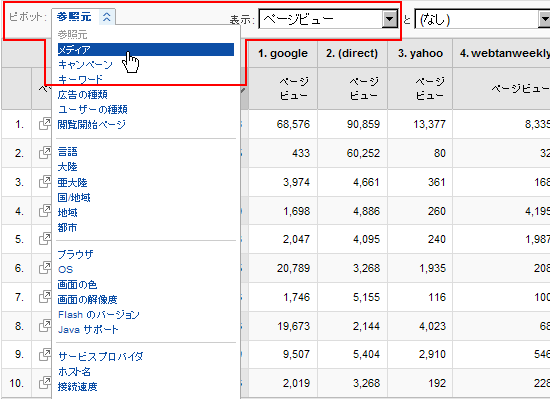Open external link icon in row 6
Image resolution: width=550 pixels, height=399 pixels.
point(45,268)
